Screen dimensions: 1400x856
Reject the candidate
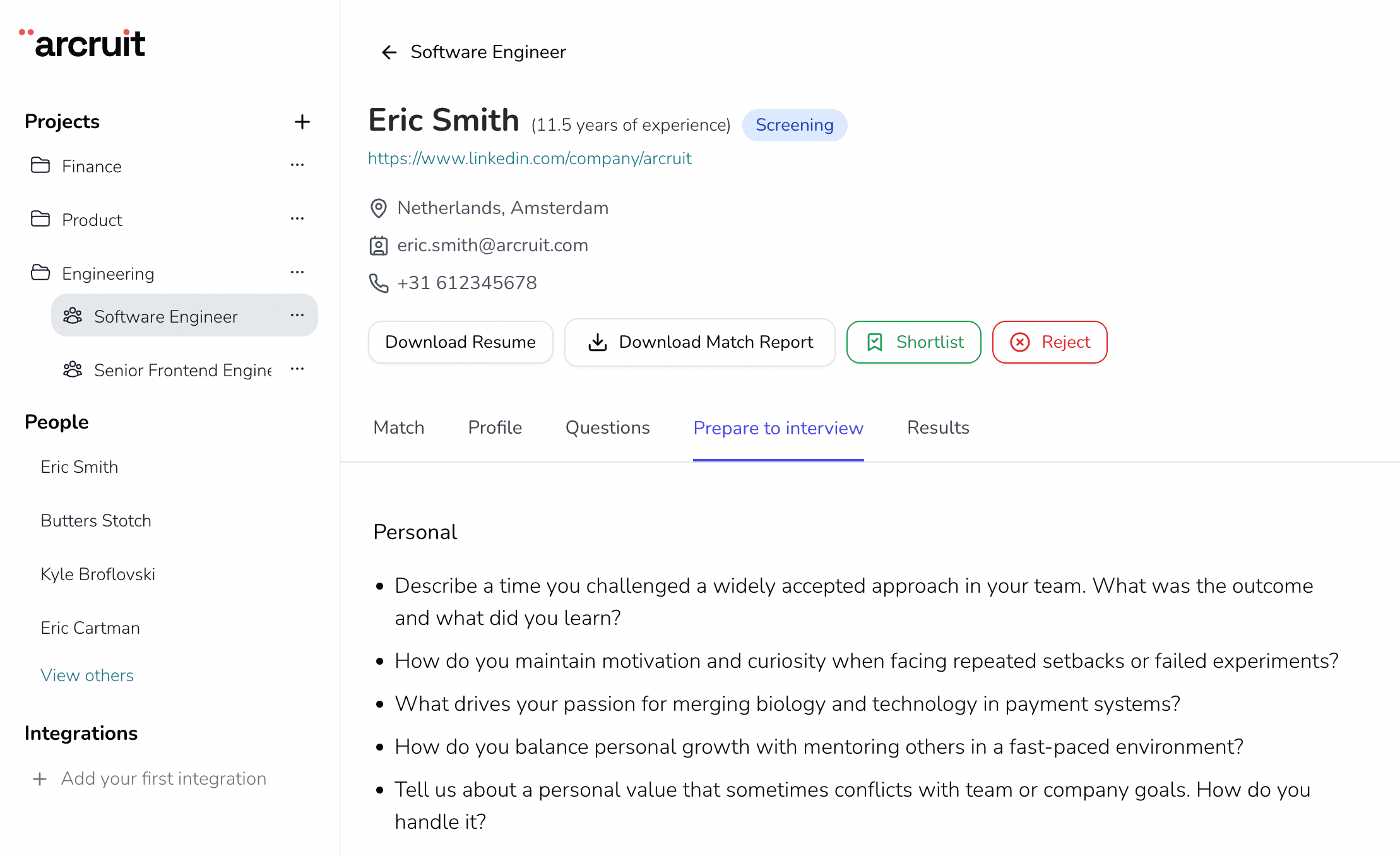(1050, 342)
